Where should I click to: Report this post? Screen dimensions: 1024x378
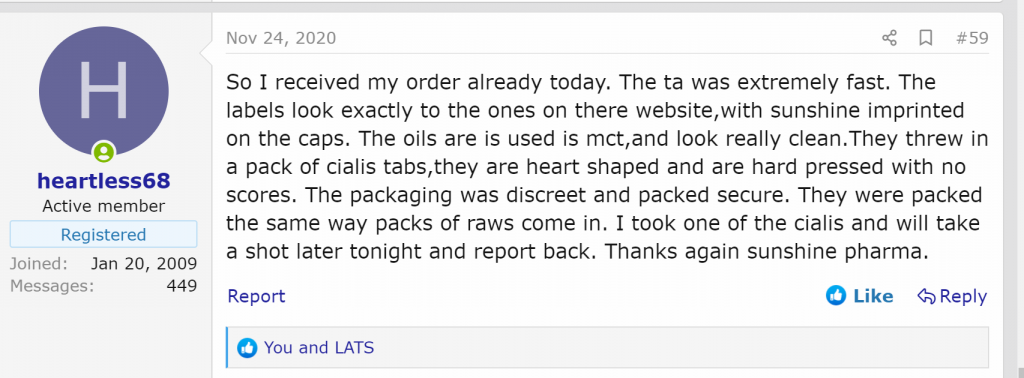[x=256, y=296]
